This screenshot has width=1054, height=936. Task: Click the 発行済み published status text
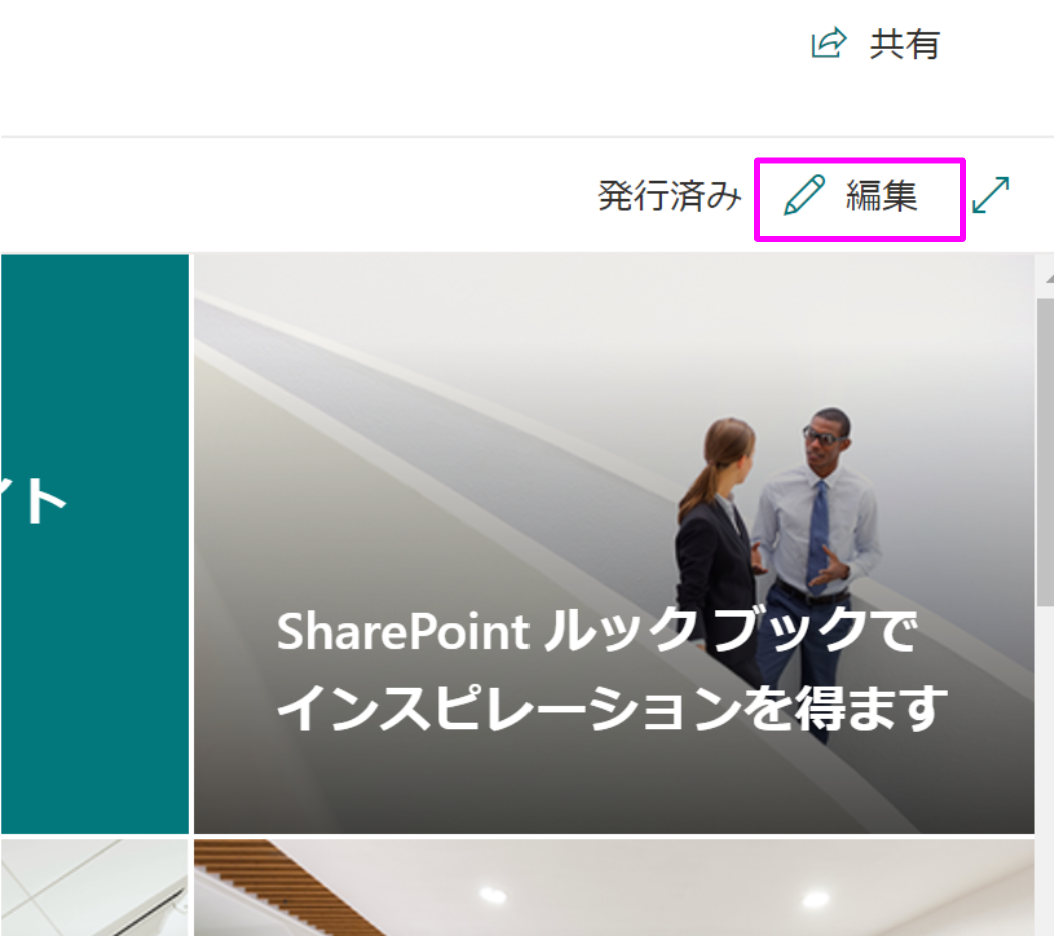670,196
